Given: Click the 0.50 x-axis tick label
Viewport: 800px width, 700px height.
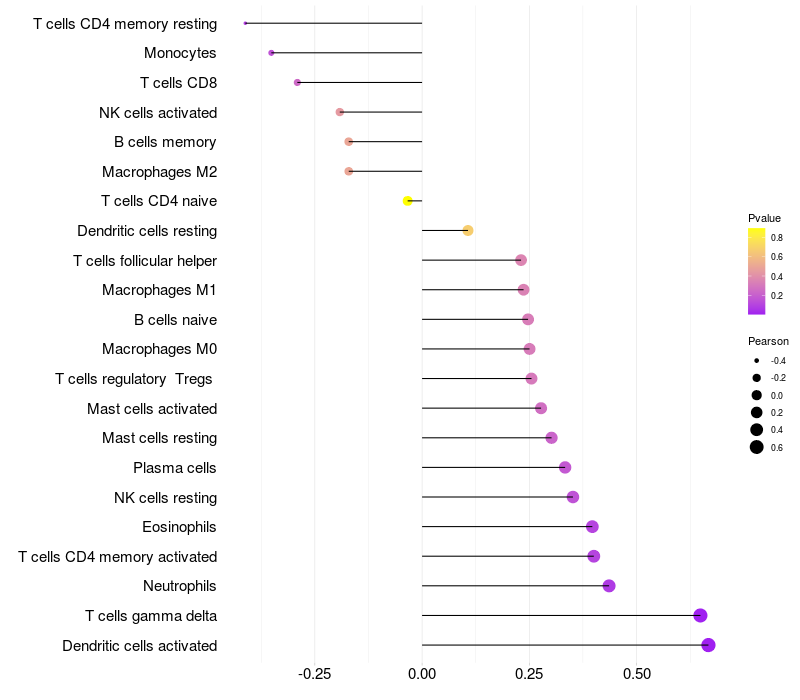Looking at the screenshot, I should (636, 674).
